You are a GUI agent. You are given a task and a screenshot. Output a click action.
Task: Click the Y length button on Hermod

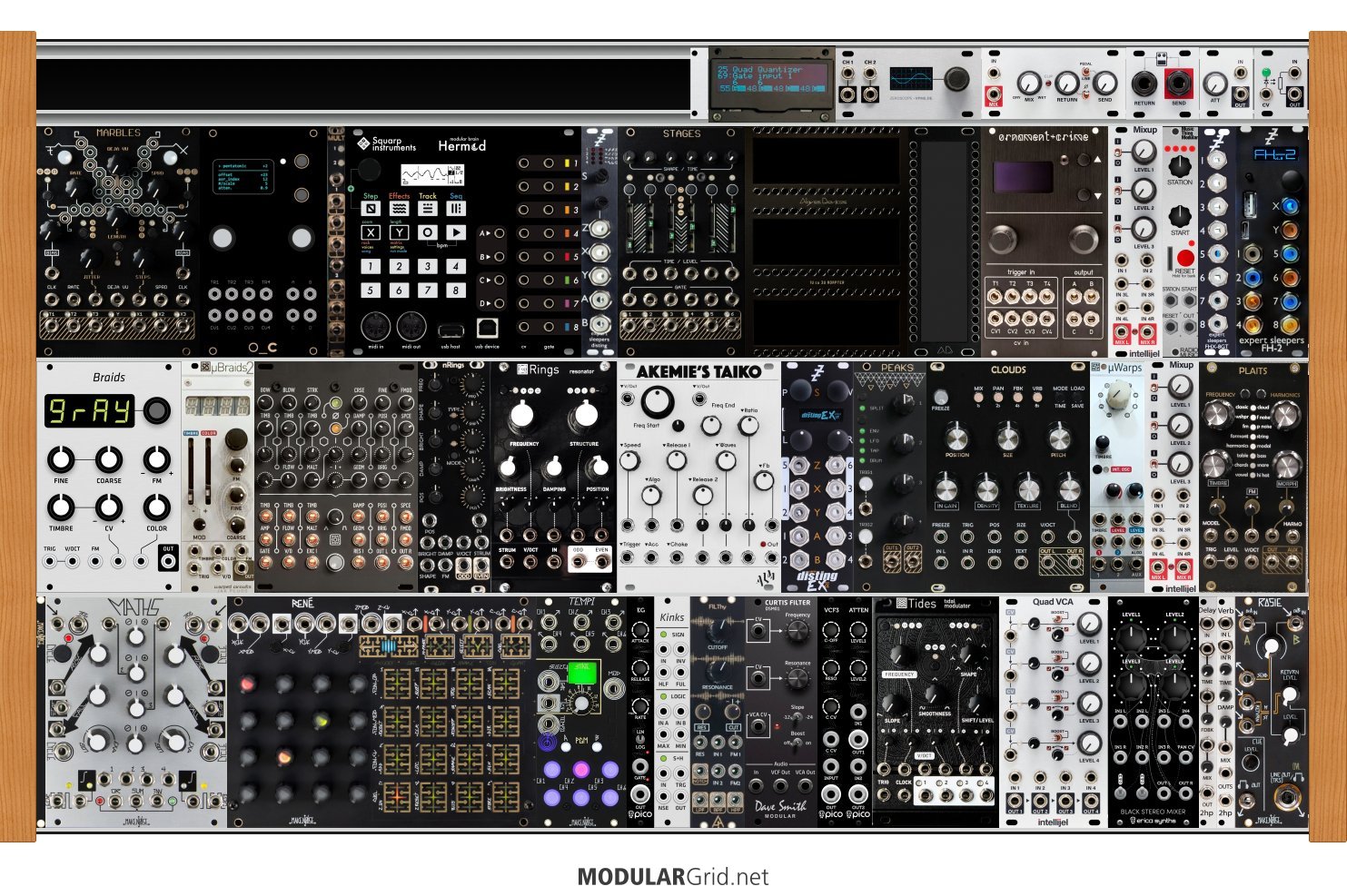click(399, 232)
